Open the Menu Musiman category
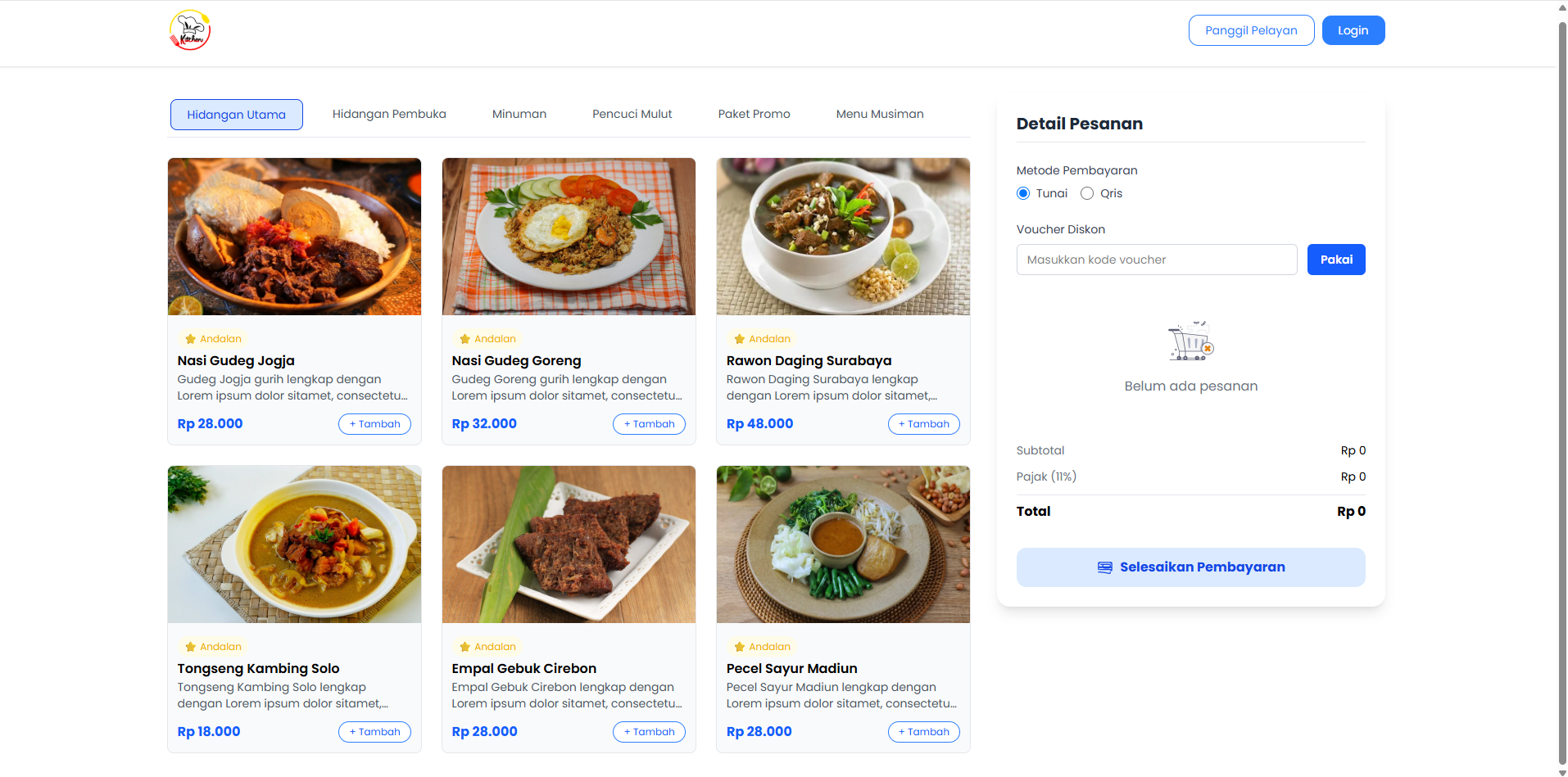Viewport: 1568px width, 777px height. 879,114
